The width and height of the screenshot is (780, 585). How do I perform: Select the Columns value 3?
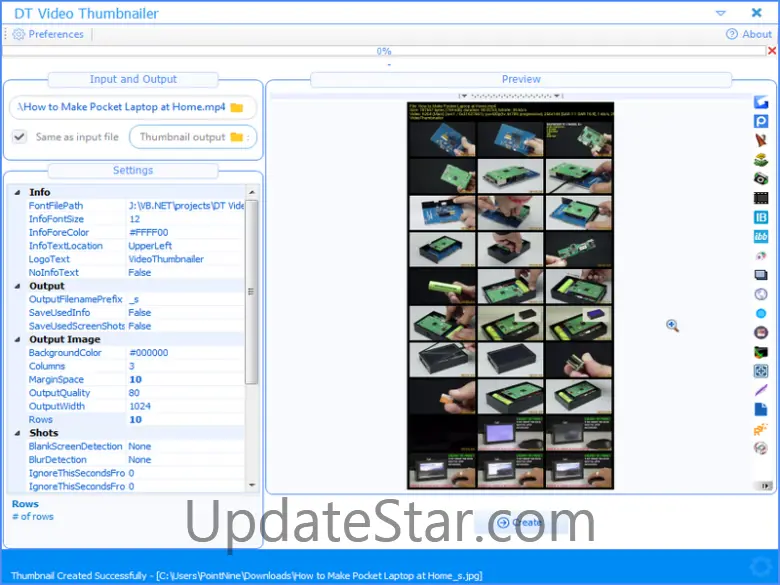point(186,366)
